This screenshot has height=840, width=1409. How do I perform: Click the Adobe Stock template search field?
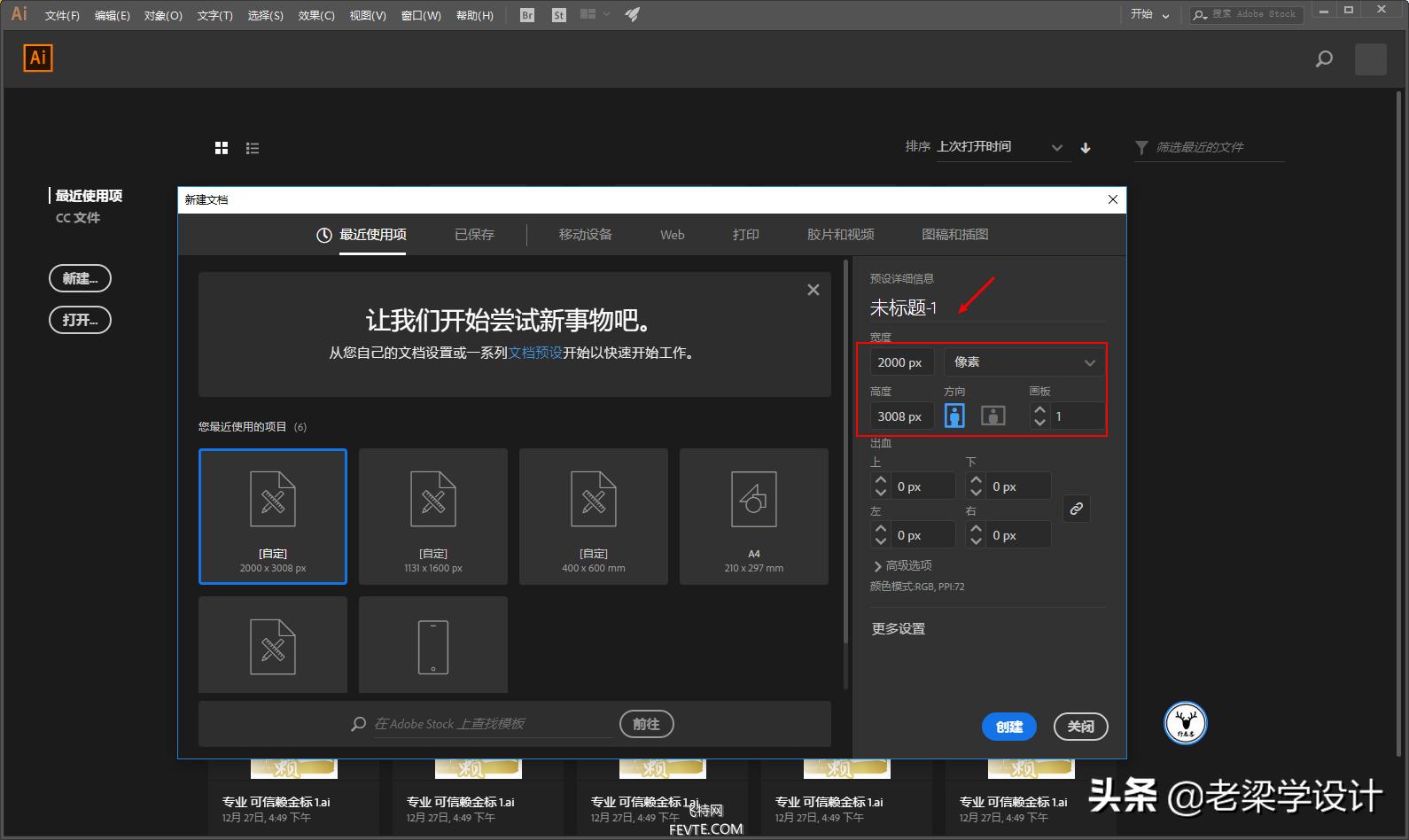492,724
